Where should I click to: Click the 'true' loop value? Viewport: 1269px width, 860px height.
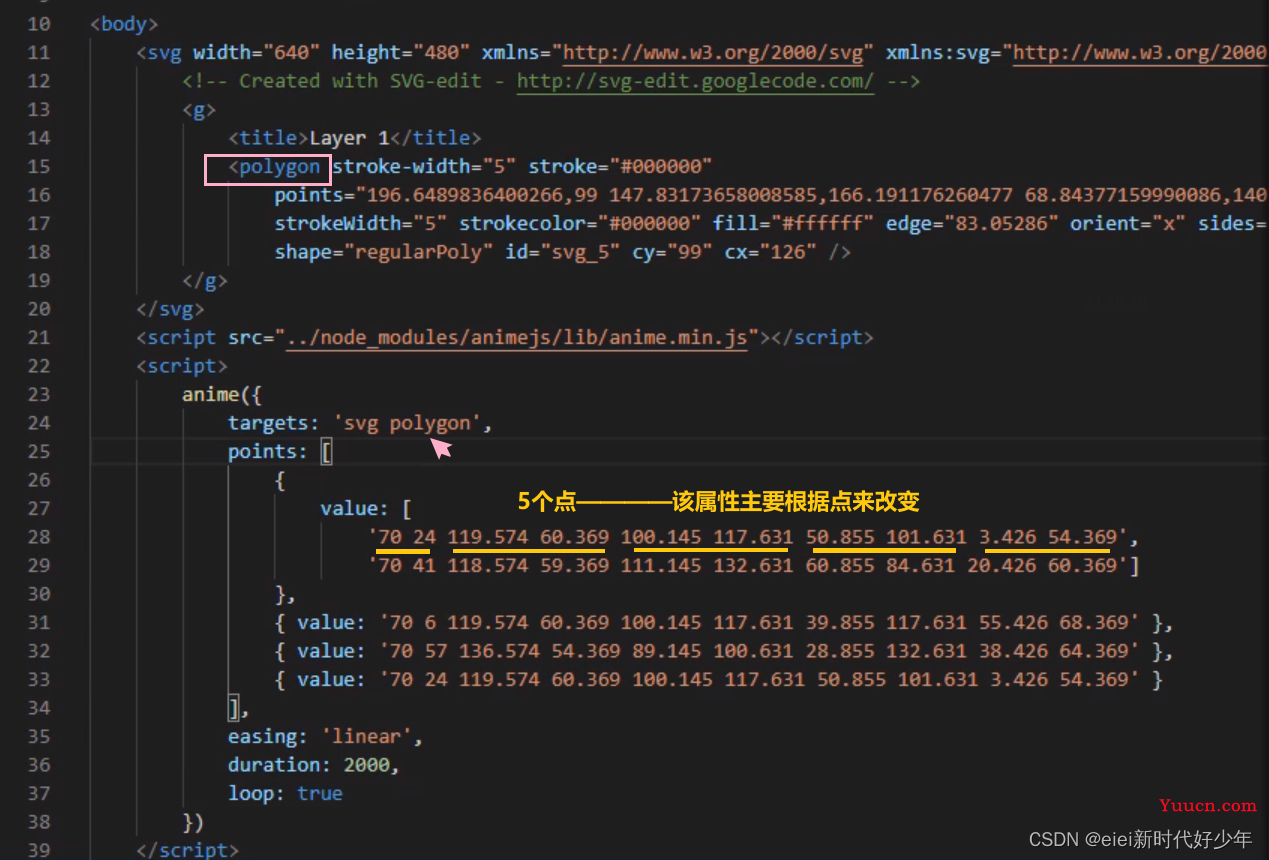(x=320, y=794)
